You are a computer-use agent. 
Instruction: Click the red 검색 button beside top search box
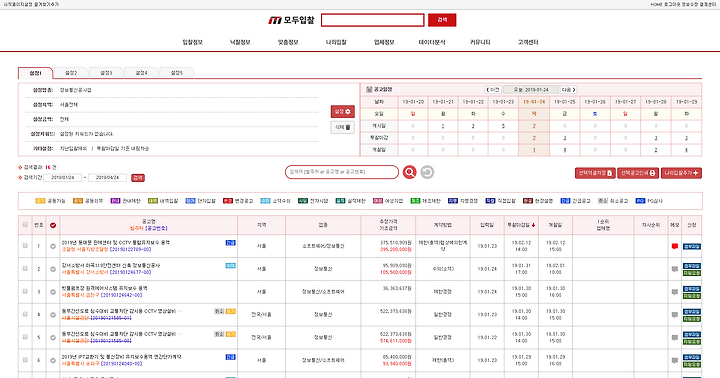[x=442, y=20]
